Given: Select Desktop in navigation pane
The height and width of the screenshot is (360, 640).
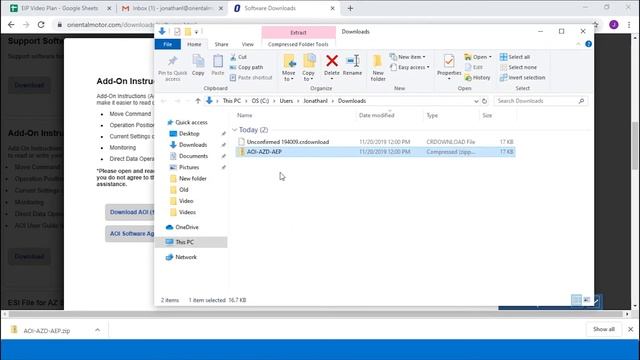Looking at the screenshot, I should pyautogui.click(x=189, y=134).
